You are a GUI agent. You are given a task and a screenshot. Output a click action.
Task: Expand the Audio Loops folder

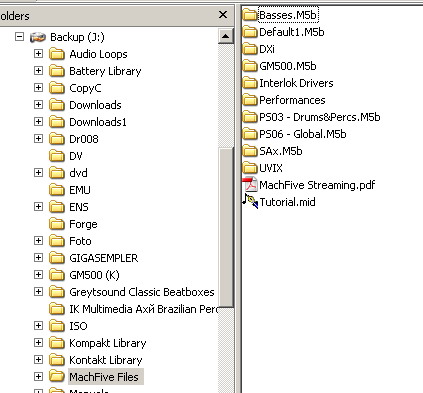[x=39, y=54]
